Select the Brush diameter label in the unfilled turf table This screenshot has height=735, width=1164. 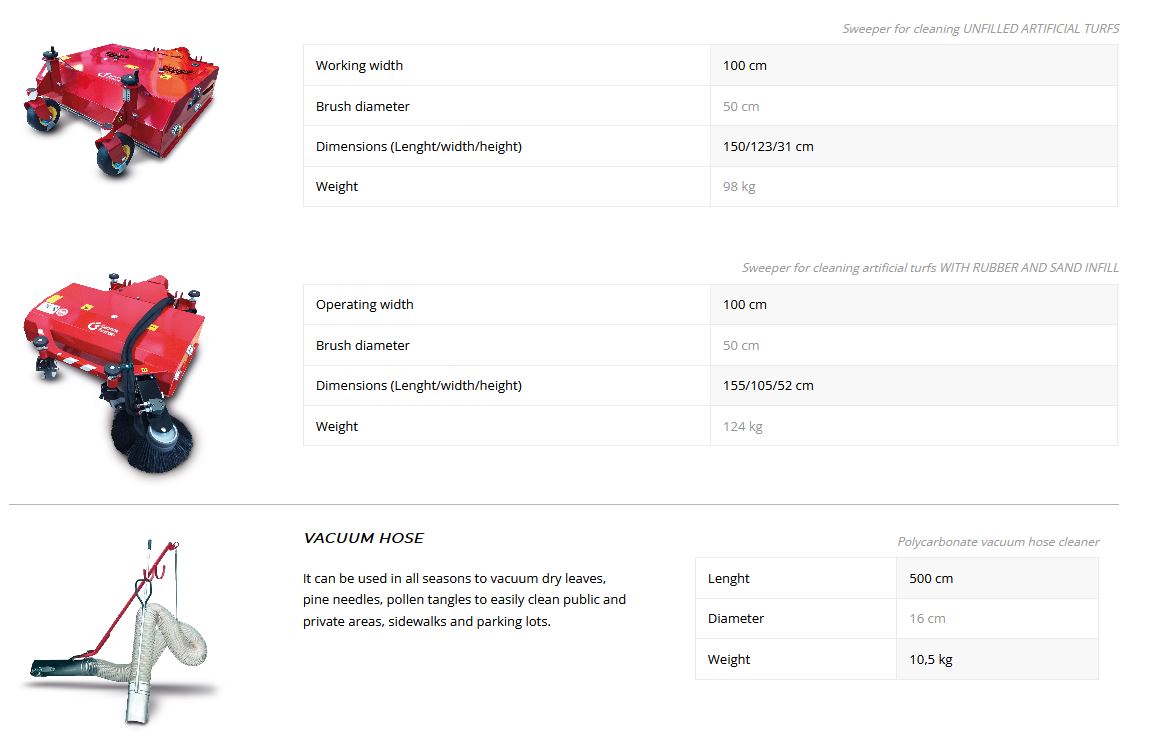click(362, 107)
